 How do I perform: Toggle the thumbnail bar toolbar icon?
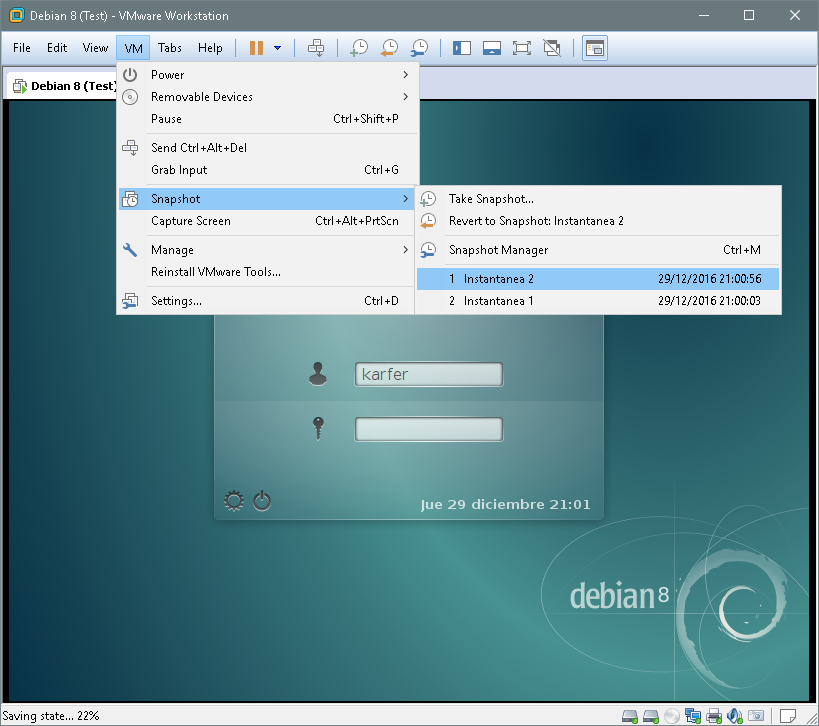point(492,48)
